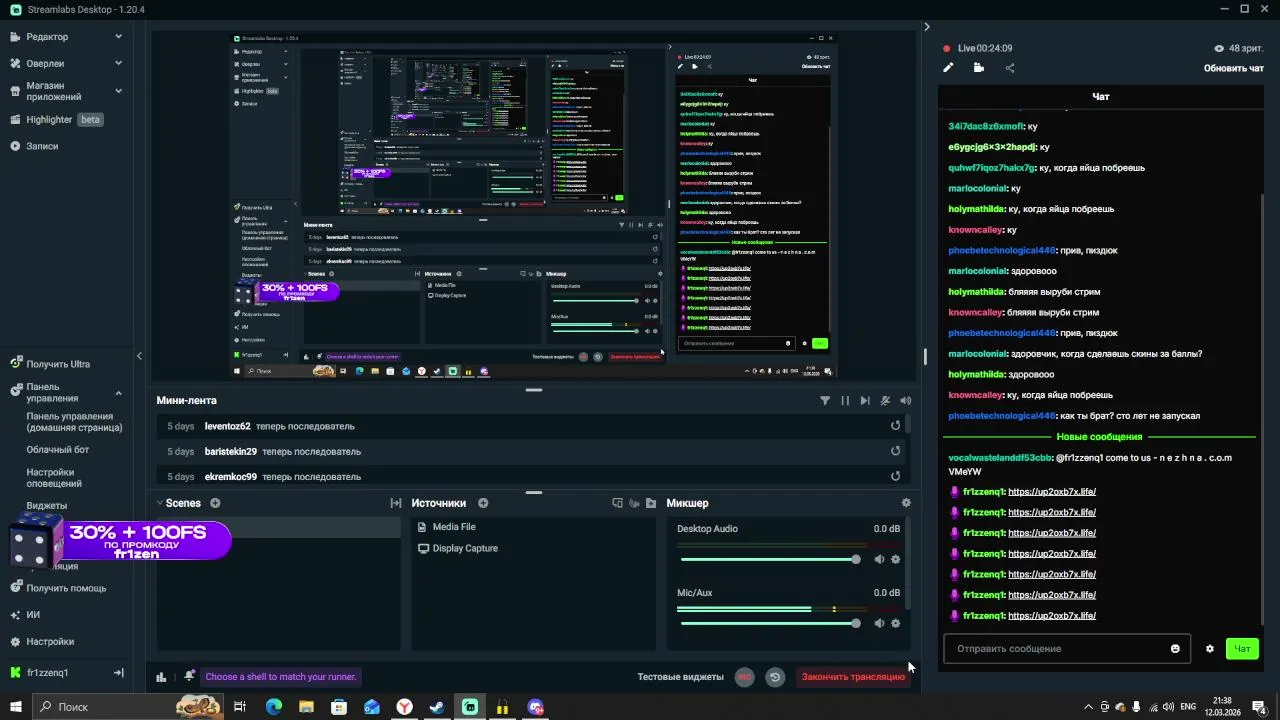Expand the Магазин приложений chevron
This screenshot has width=1280, height=720.
coord(118,91)
